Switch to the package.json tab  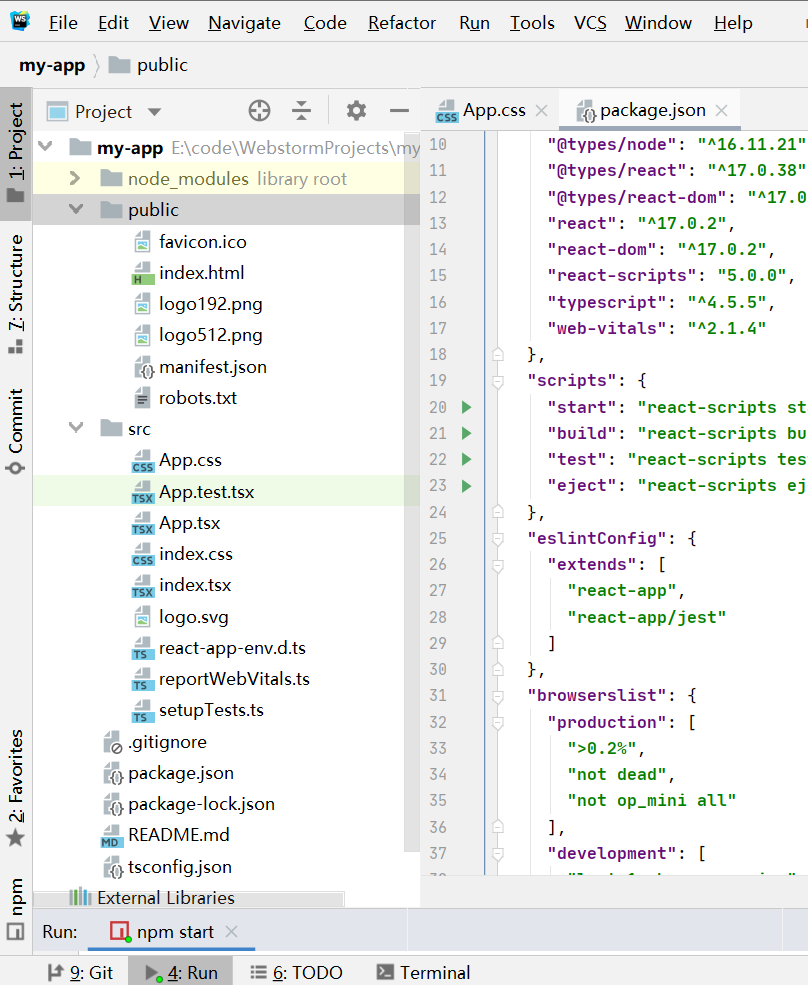[652, 110]
